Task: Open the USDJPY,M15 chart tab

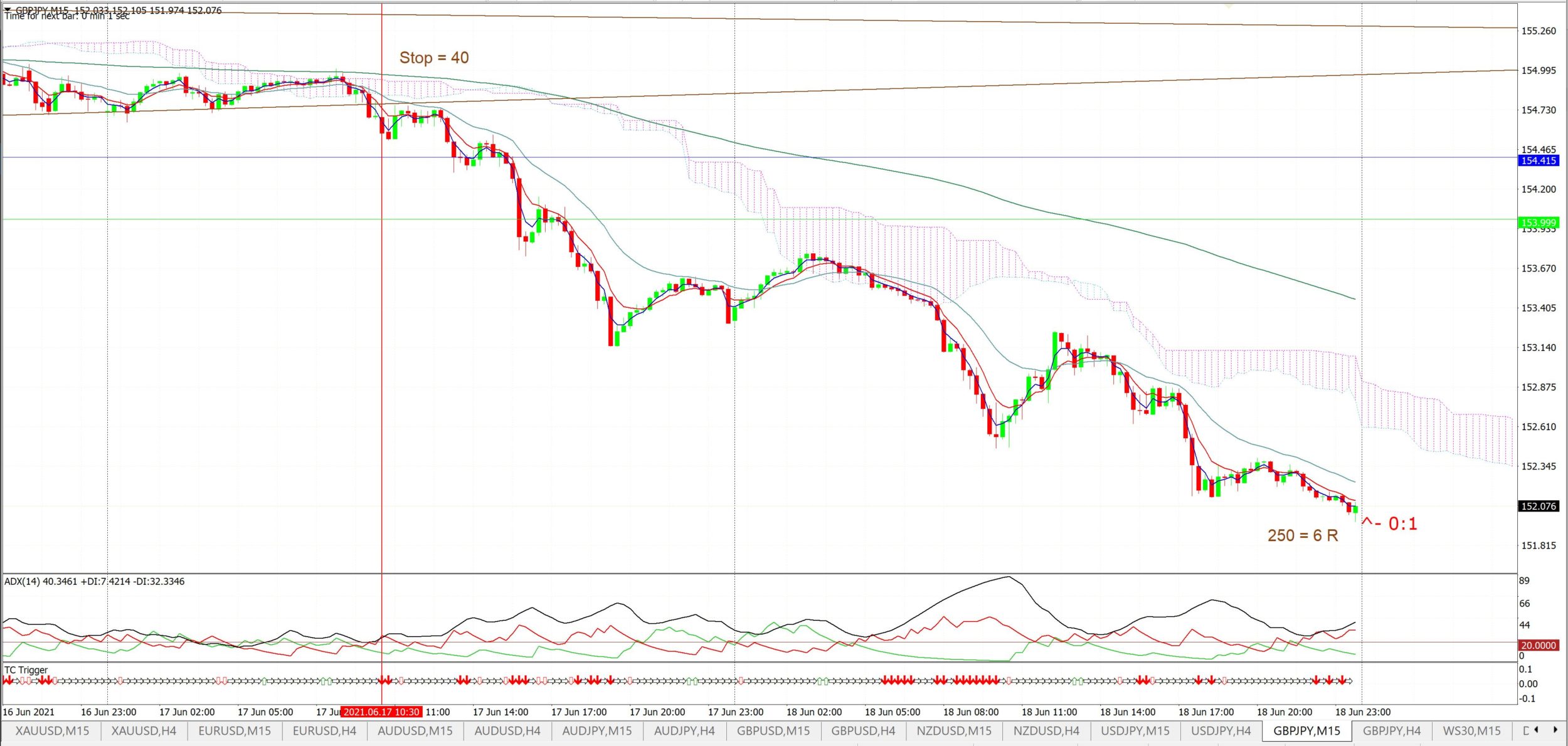Action: [1135, 731]
